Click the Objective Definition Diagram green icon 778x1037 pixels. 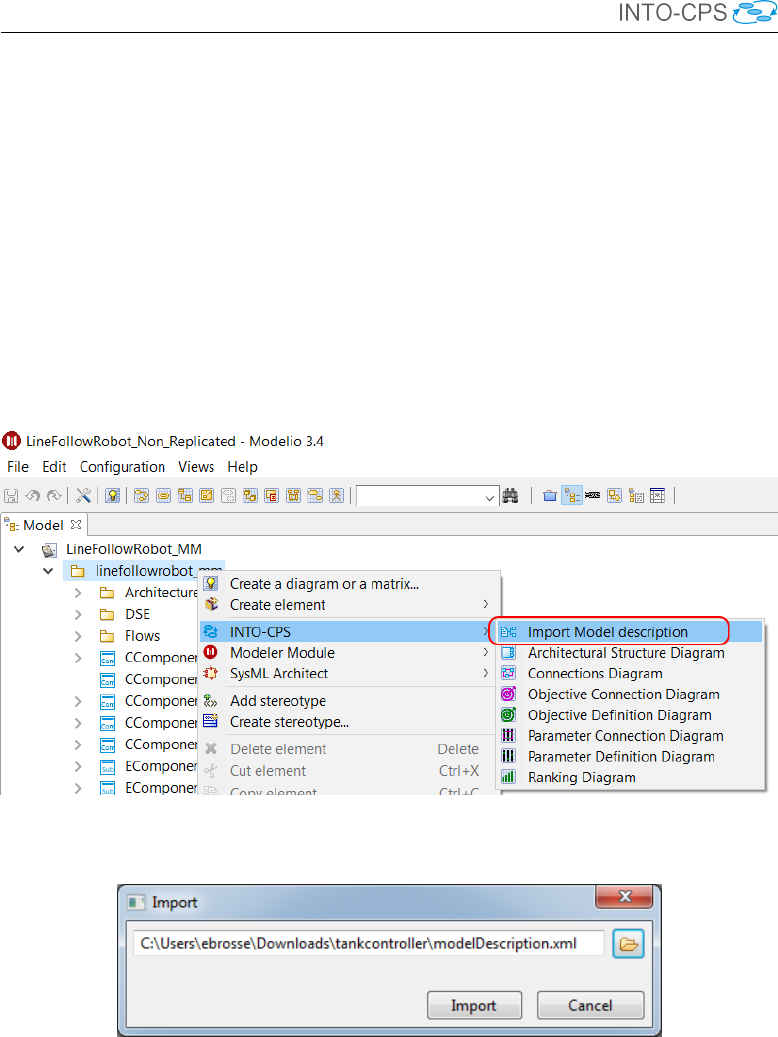coord(508,715)
